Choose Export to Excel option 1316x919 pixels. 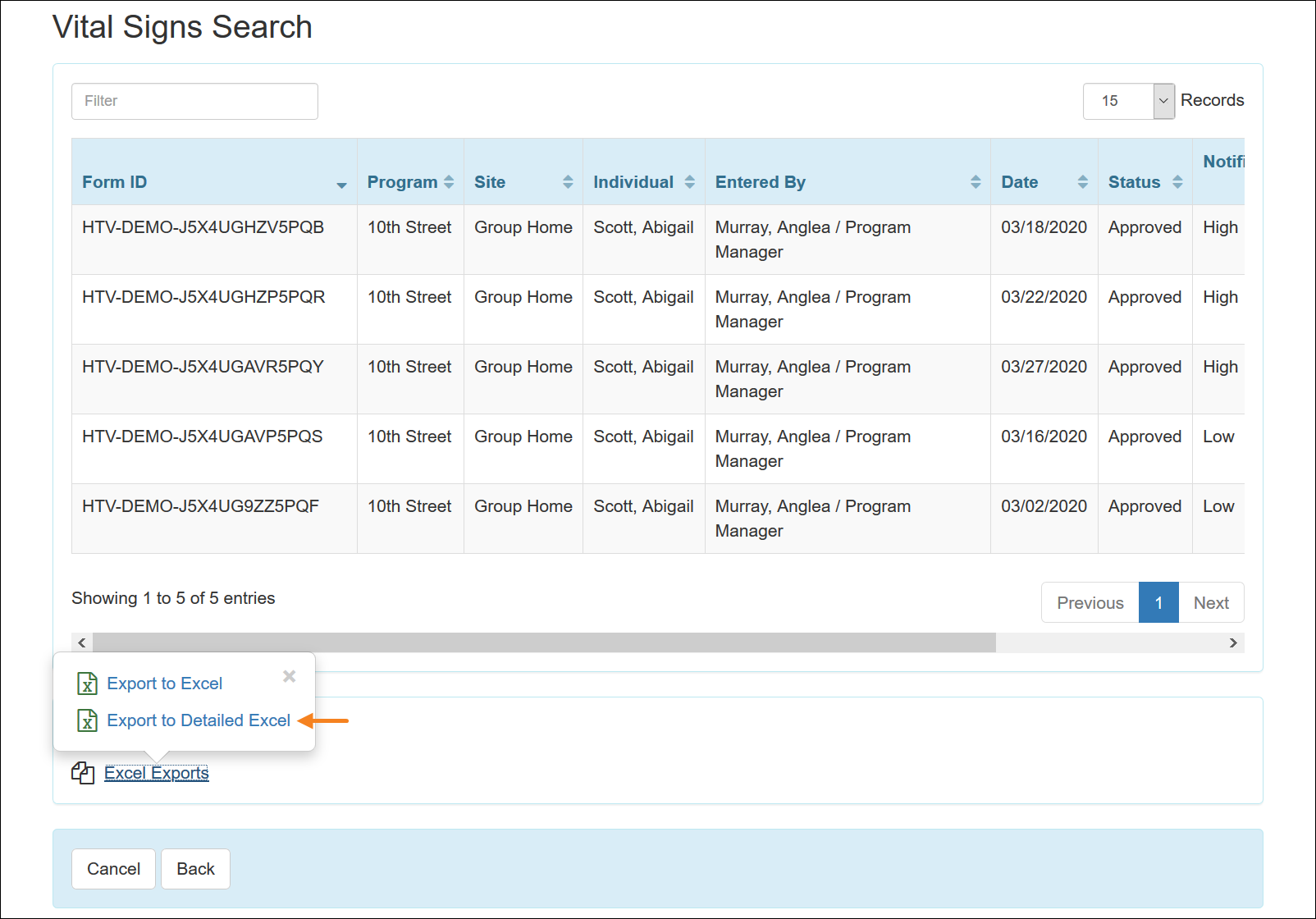tap(164, 684)
